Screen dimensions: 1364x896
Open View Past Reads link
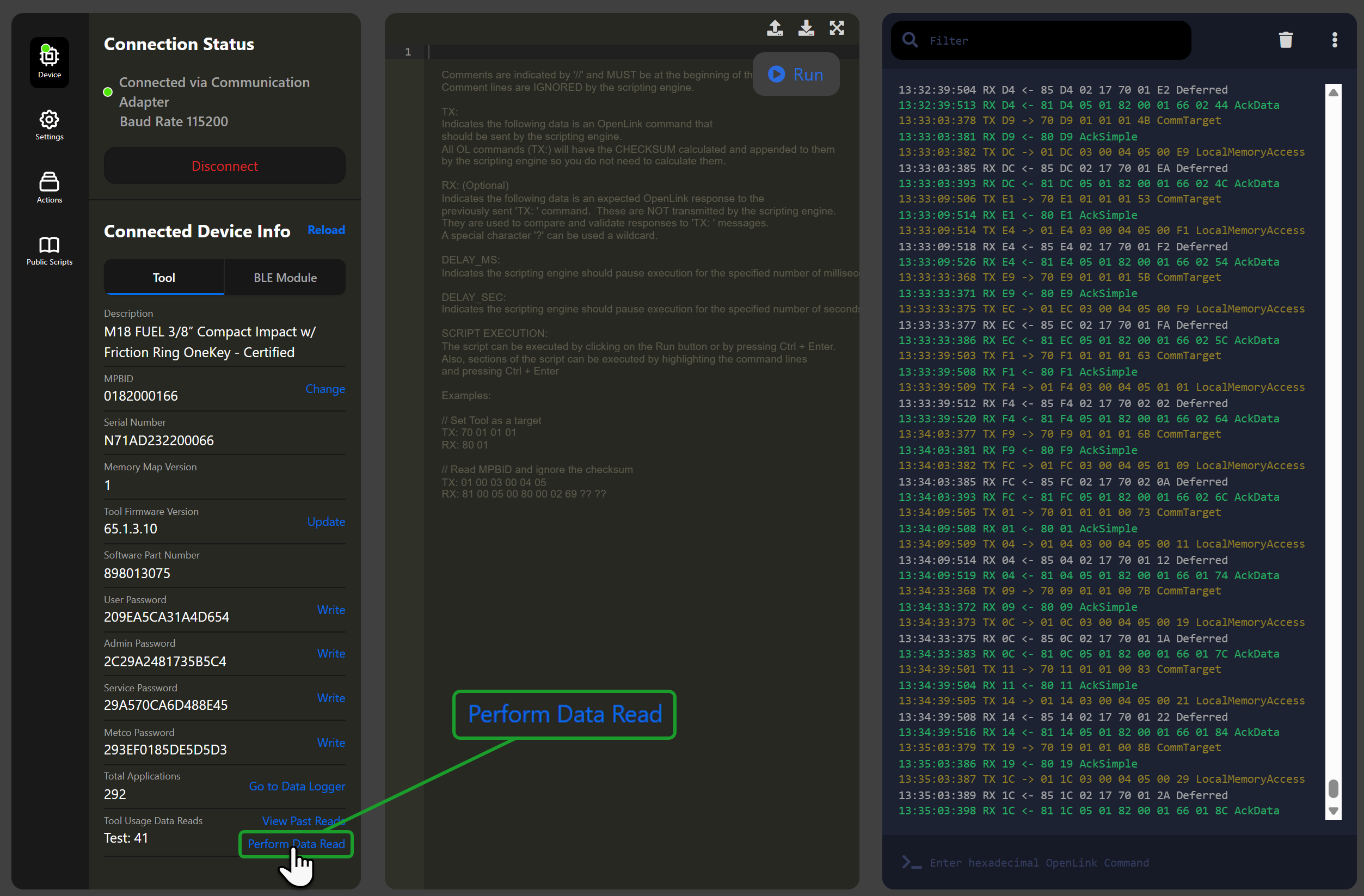pyautogui.click(x=303, y=821)
